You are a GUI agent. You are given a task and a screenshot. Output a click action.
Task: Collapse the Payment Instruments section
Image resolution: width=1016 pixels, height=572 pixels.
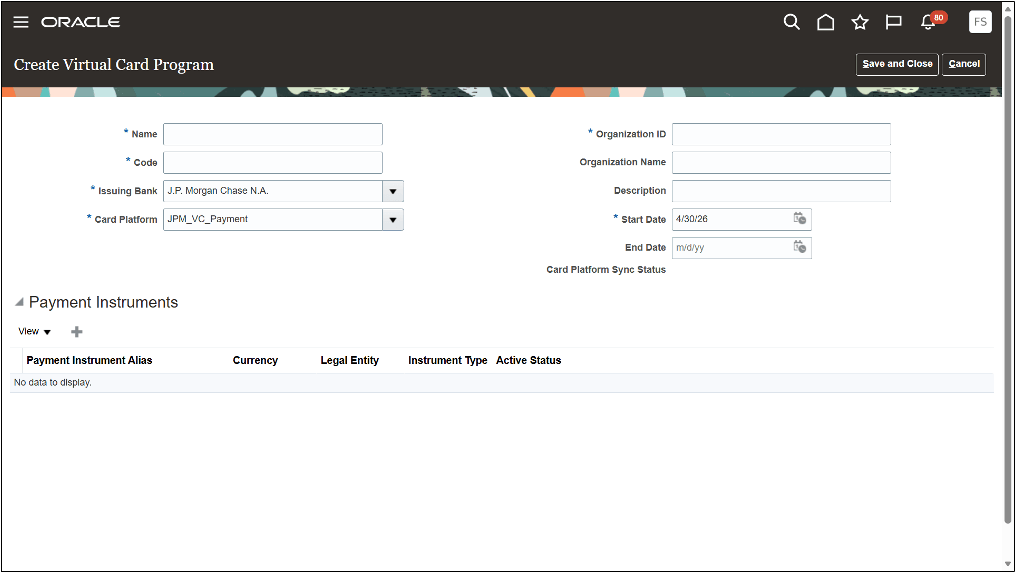(x=19, y=302)
